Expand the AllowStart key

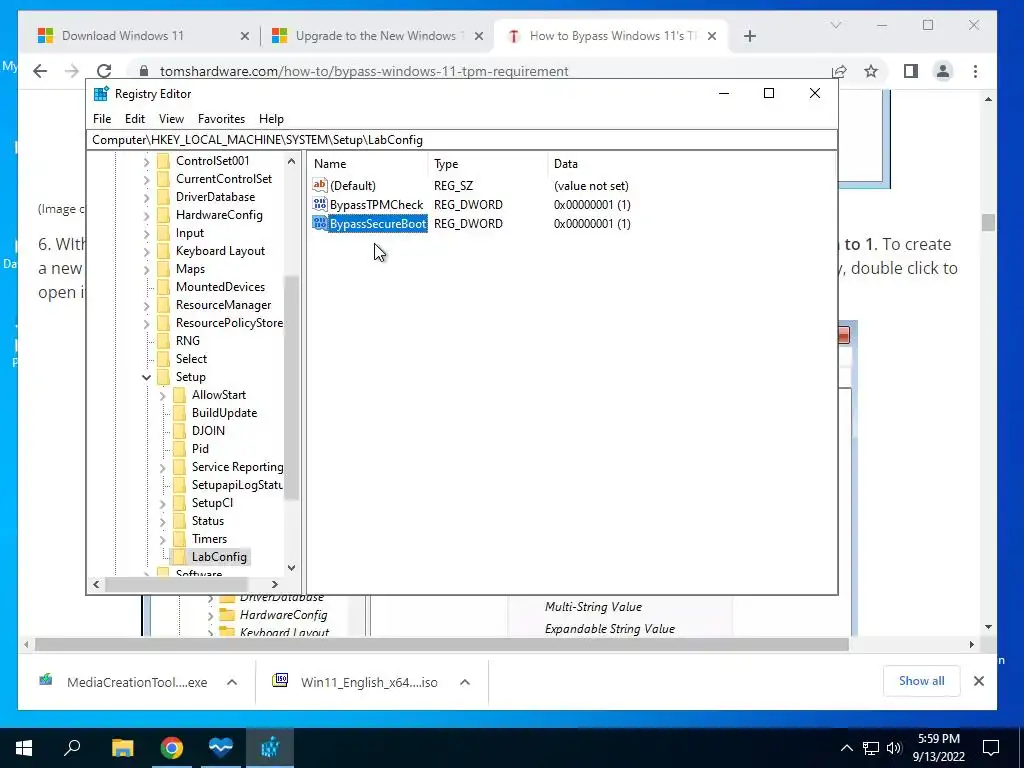coord(163,395)
